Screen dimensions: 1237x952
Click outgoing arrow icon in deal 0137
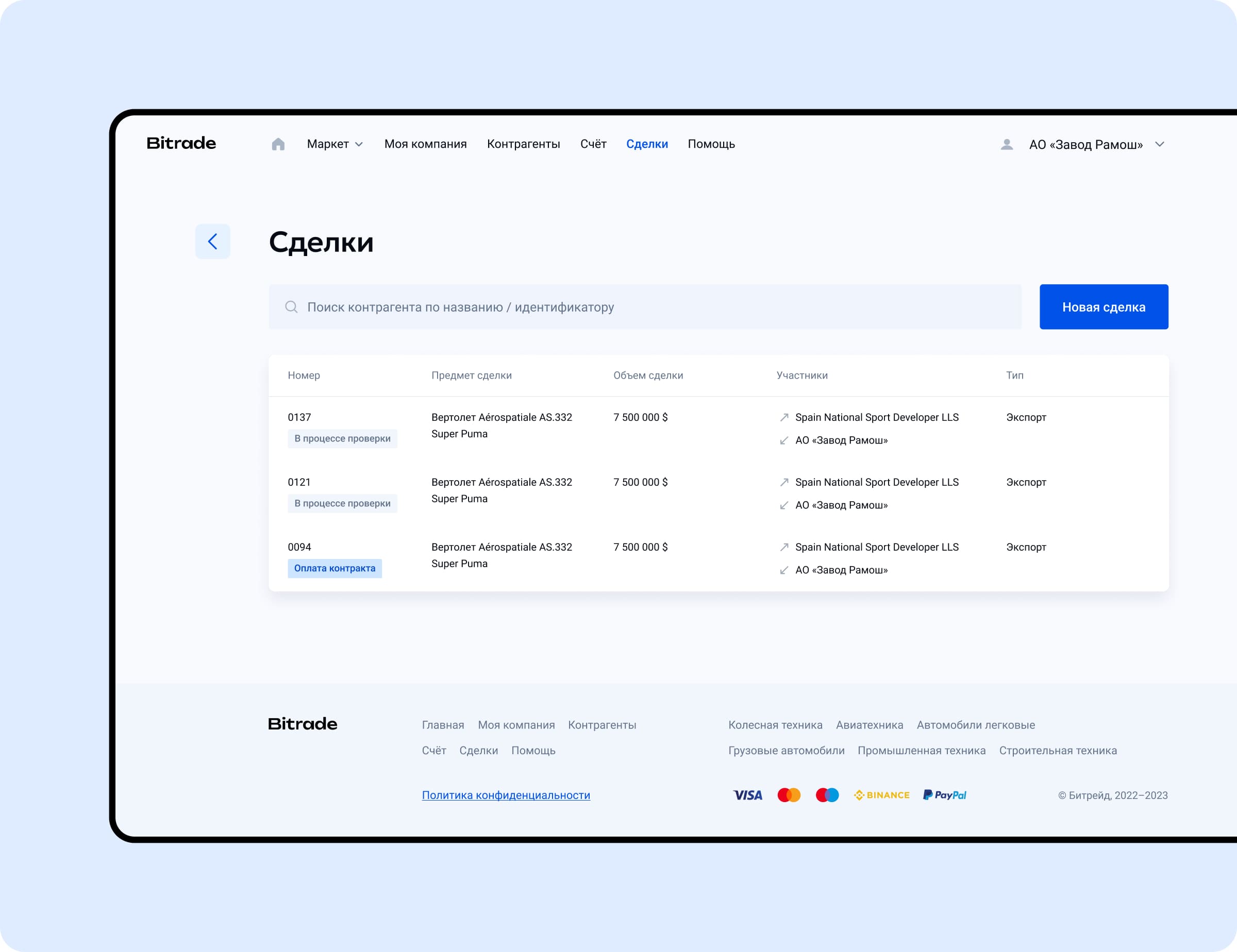point(784,417)
